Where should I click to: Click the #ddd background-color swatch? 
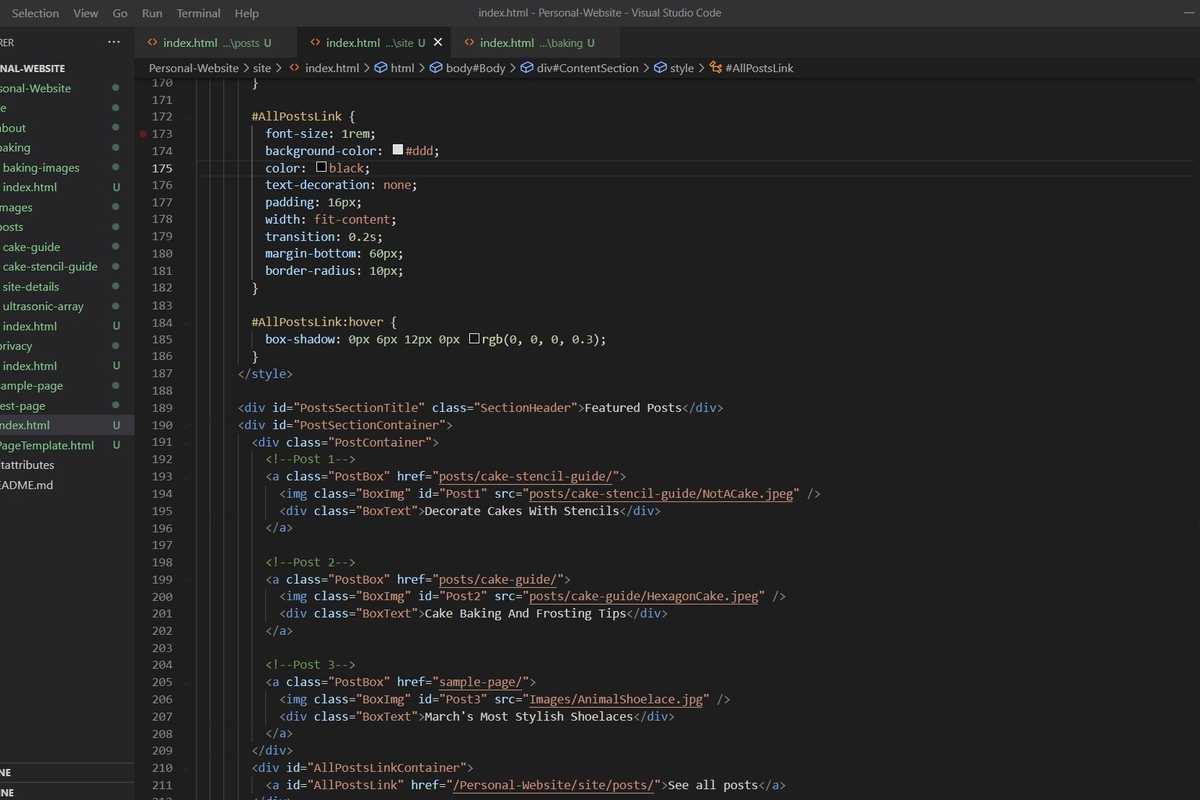(x=398, y=150)
